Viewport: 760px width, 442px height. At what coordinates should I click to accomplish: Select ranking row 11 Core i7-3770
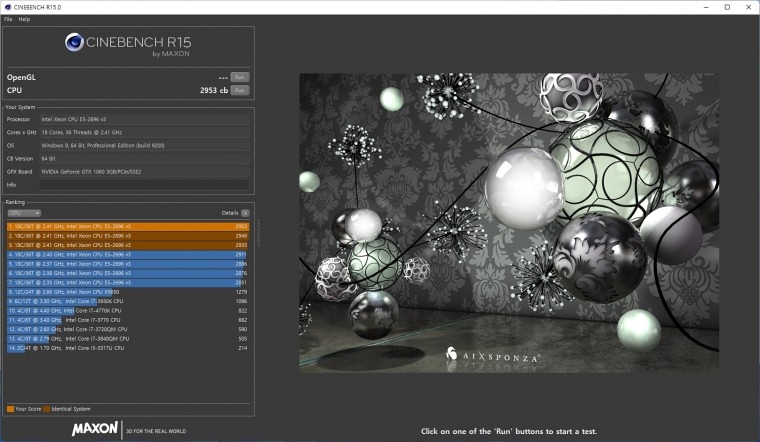(x=128, y=320)
